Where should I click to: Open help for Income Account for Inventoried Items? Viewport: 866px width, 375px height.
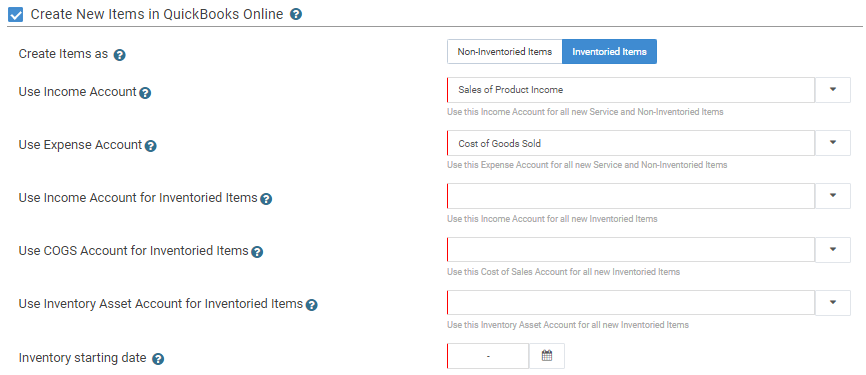point(266,199)
